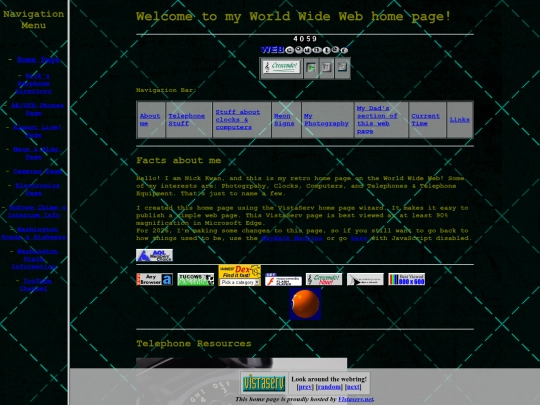Click the AOL Members' Choice badge
Screen dimensions: 540x405
(154, 255)
